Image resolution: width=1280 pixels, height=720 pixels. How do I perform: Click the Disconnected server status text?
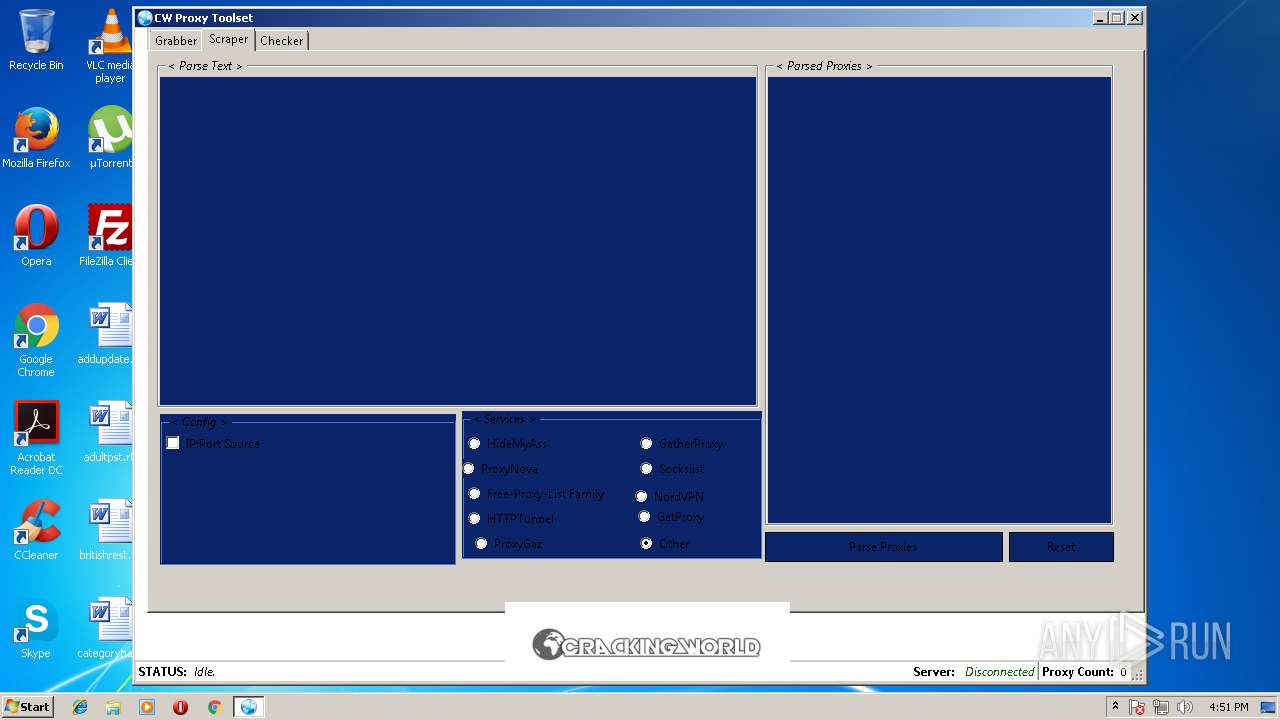point(999,672)
